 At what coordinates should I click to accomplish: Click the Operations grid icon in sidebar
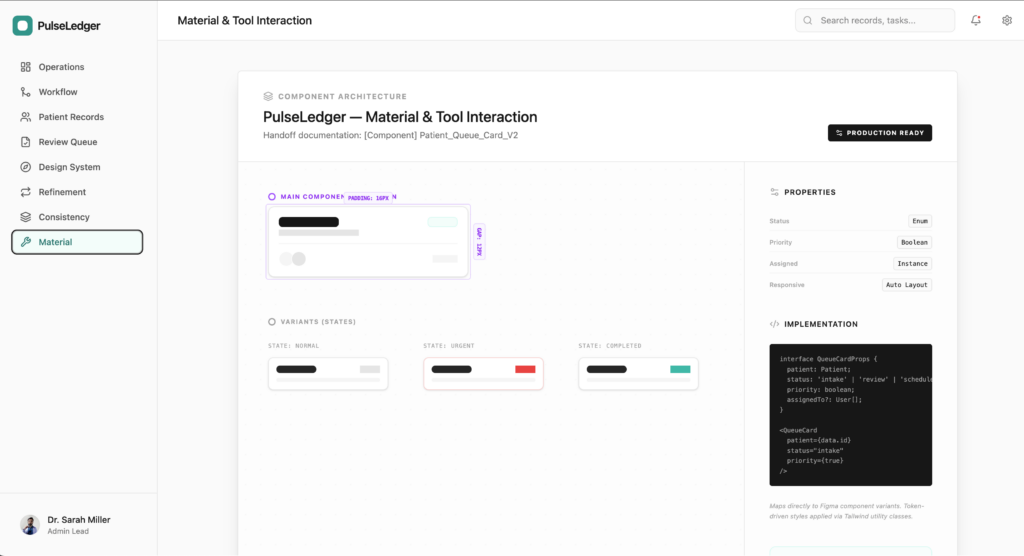pyautogui.click(x=25, y=67)
